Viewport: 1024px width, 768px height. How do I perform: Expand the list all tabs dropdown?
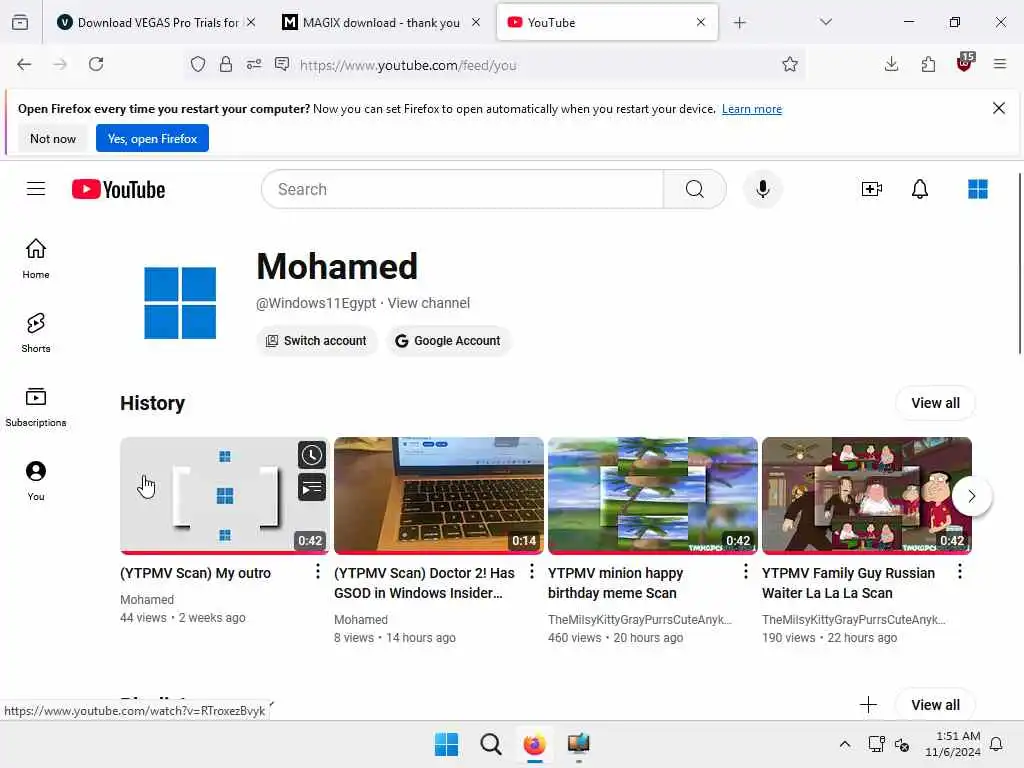(x=825, y=22)
